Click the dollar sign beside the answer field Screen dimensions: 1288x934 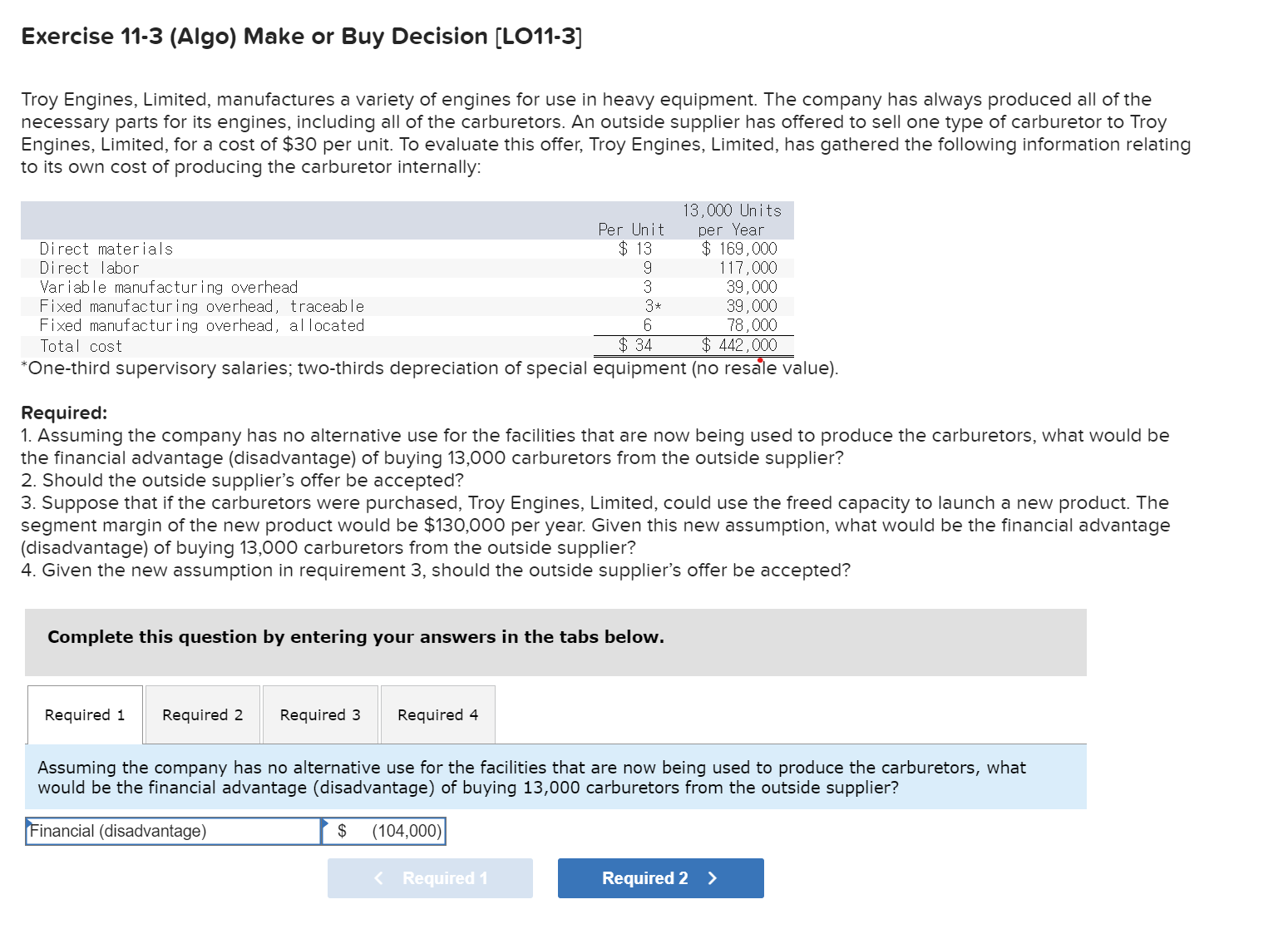click(x=342, y=831)
